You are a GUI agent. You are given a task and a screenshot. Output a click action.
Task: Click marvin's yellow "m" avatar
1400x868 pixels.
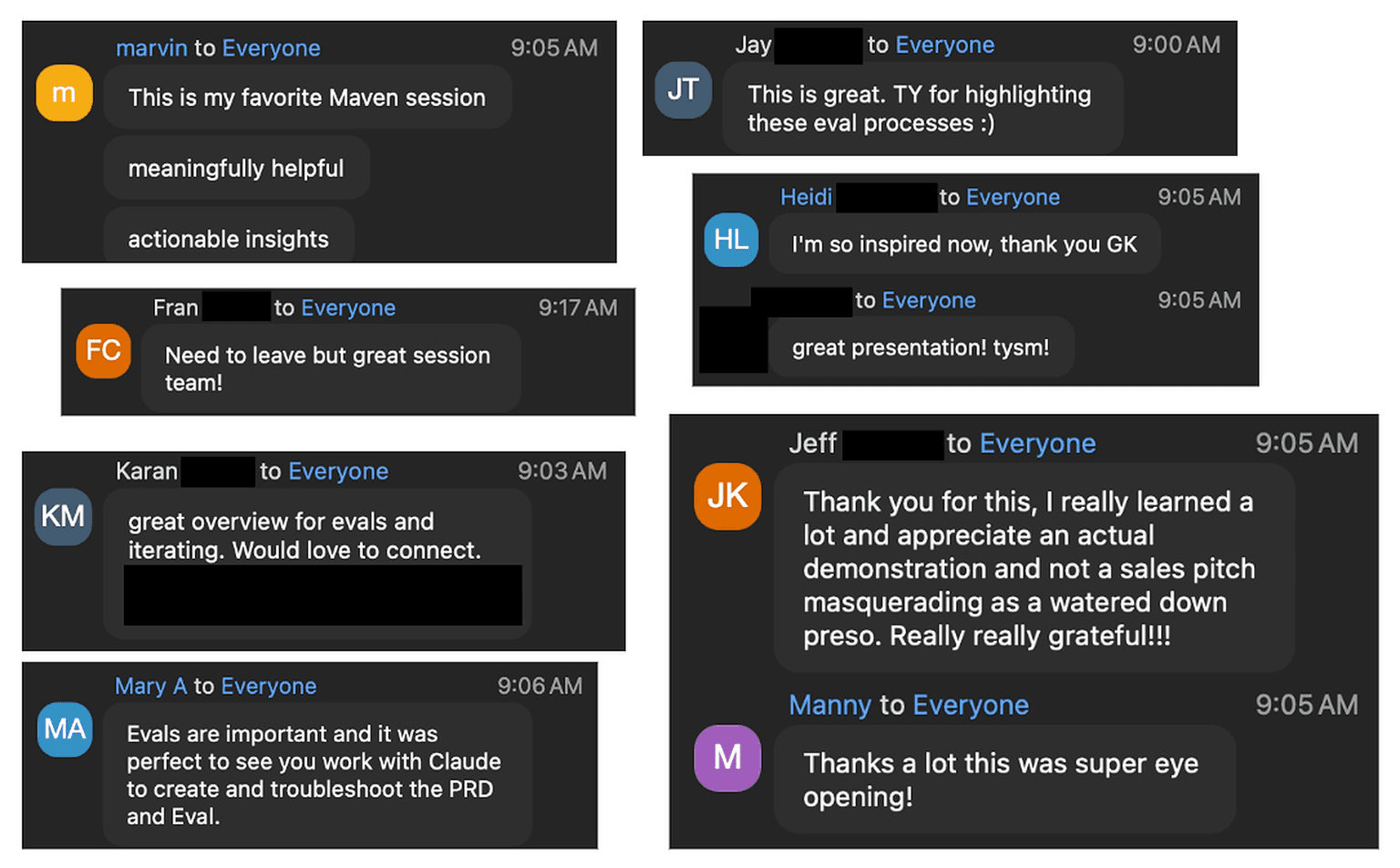[64, 93]
